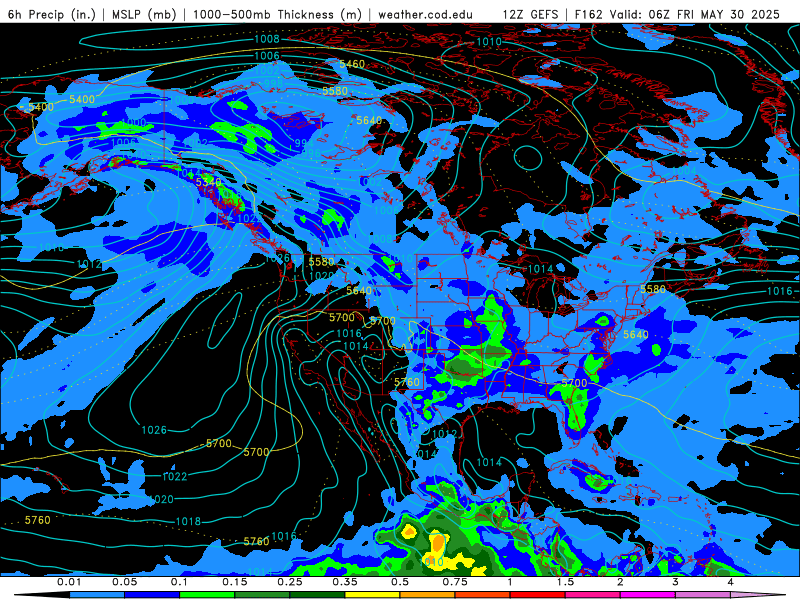Select the 0.35 inch yellow legend swatch
The image size is (800, 600).
click(x=372, y=595)
